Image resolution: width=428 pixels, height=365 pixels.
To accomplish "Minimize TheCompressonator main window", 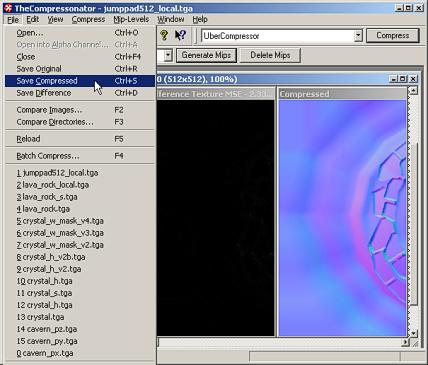I will pos(400,8).
